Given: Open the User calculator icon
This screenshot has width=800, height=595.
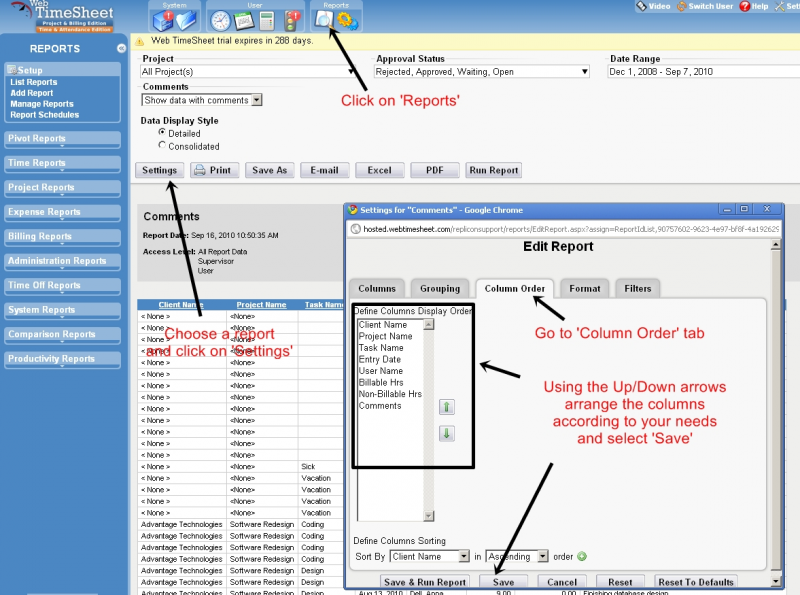Looking at the screenshot, I should tap(267, 21).
